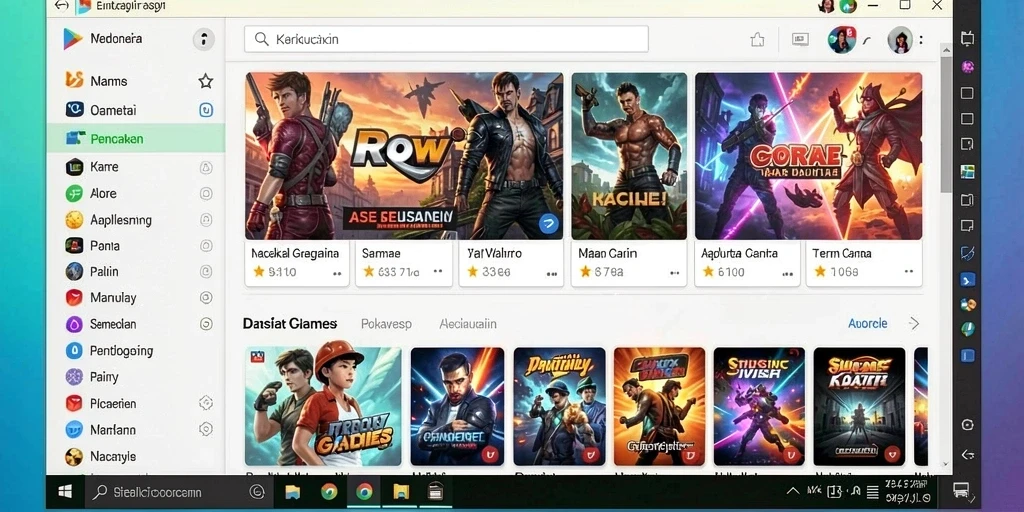Expand the row with the right arrow beside Auorcle
This screenshot has width=1024, height=512.
pyautogui.click(x=914, y=323)
